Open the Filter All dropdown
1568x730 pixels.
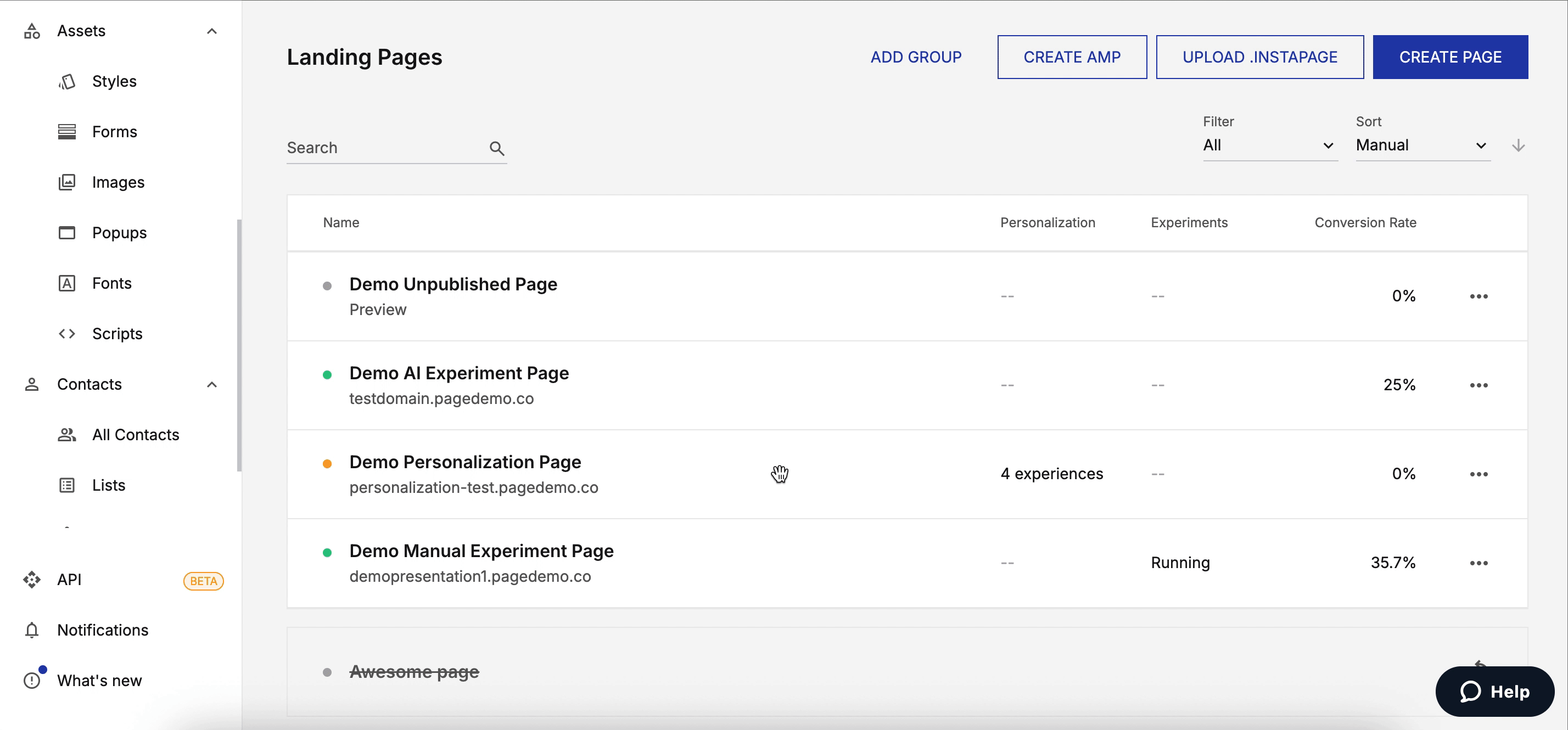(x=1269, y=145)
